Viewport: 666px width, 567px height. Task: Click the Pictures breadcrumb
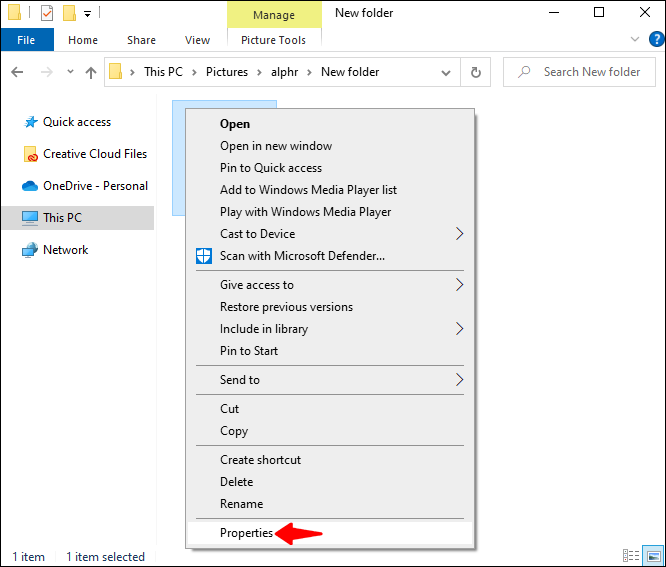click(227, 72)
